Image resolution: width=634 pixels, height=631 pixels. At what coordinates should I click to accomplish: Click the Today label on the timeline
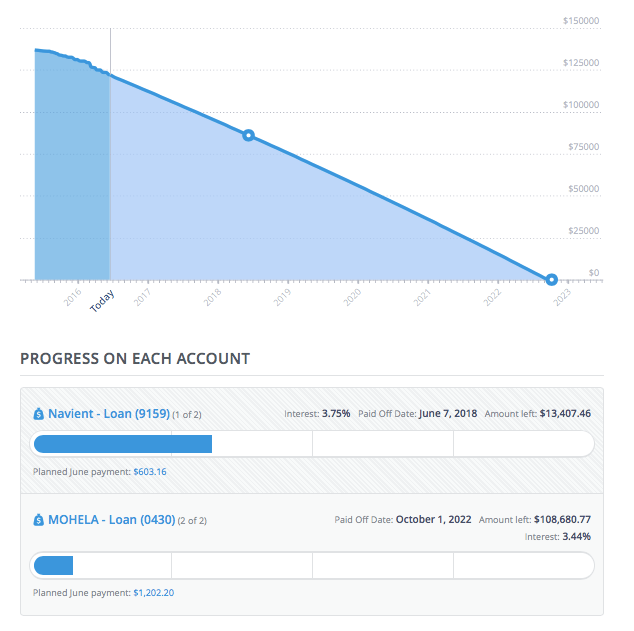pyautogui.click(x=102, y=301)
